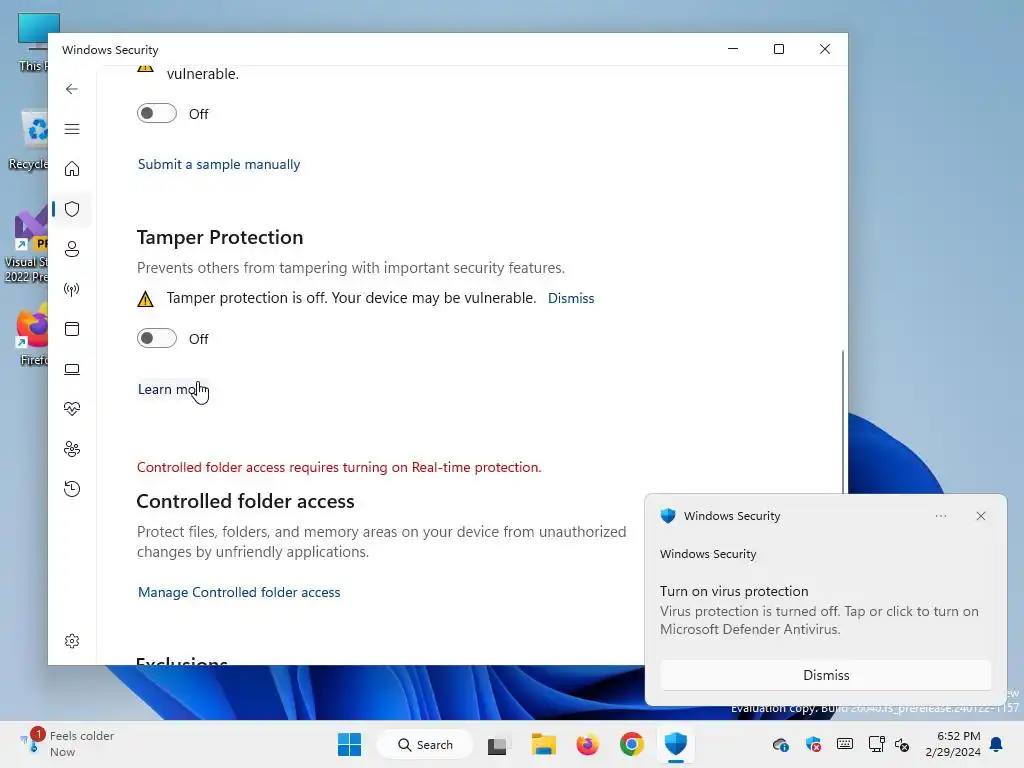
Task: Select Virus & threat protection shield icon
Action: (x=72, y=209)
